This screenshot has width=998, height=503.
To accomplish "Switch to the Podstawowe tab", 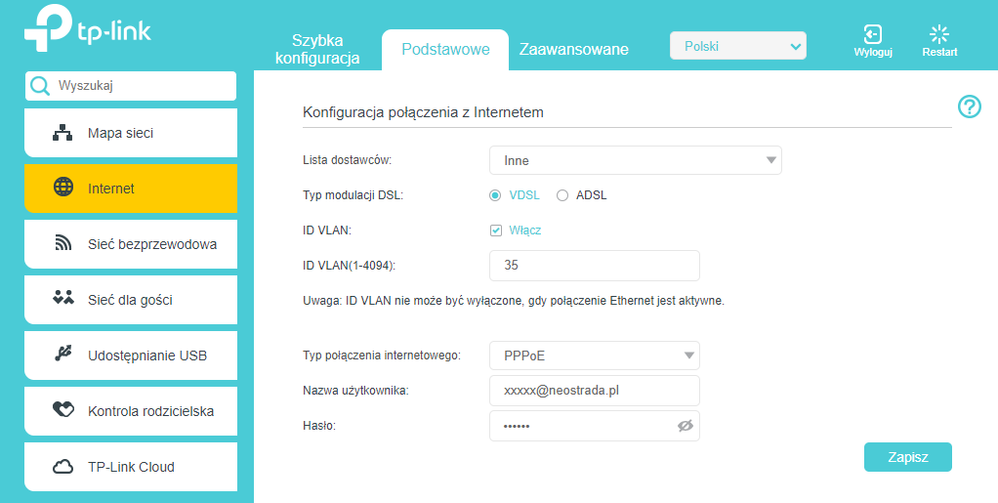I will click(446, 50).
